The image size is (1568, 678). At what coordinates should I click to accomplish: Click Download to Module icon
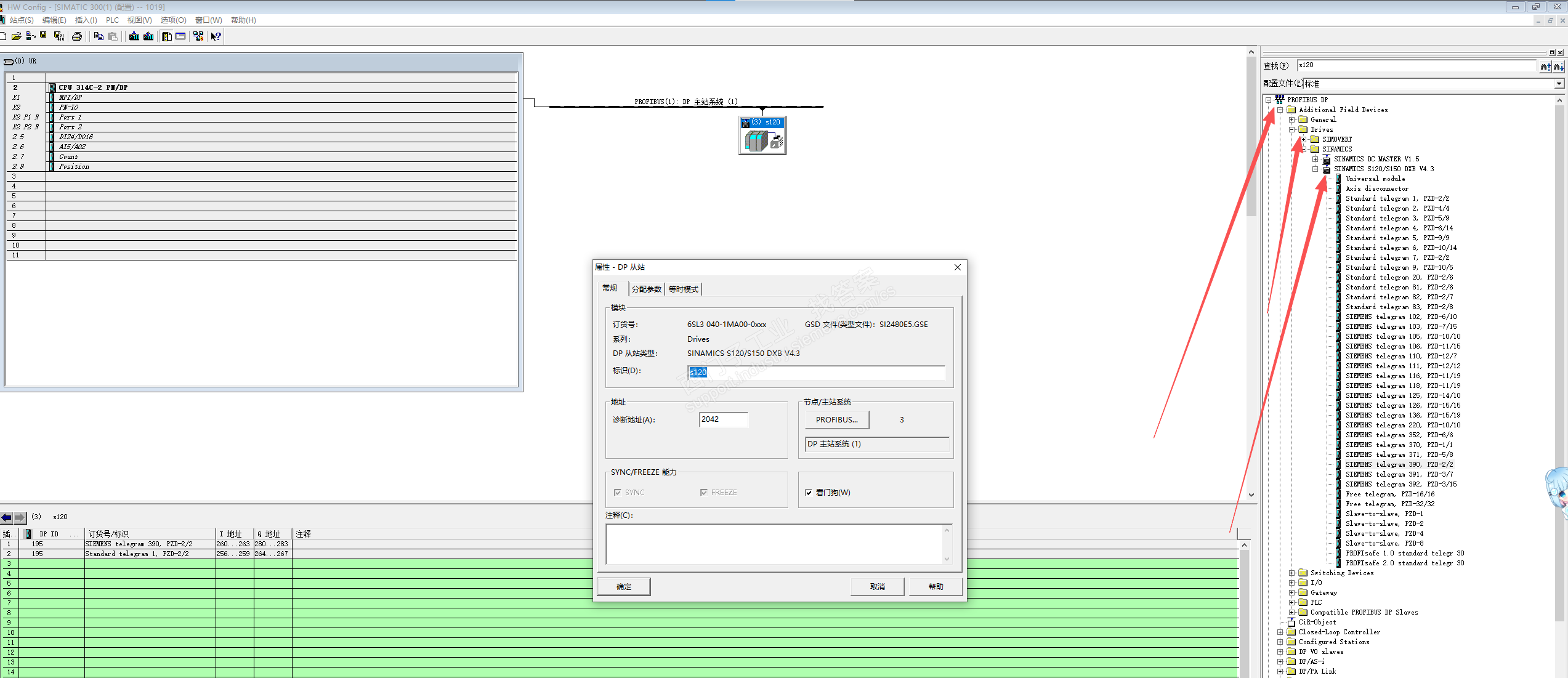(134, 36)
